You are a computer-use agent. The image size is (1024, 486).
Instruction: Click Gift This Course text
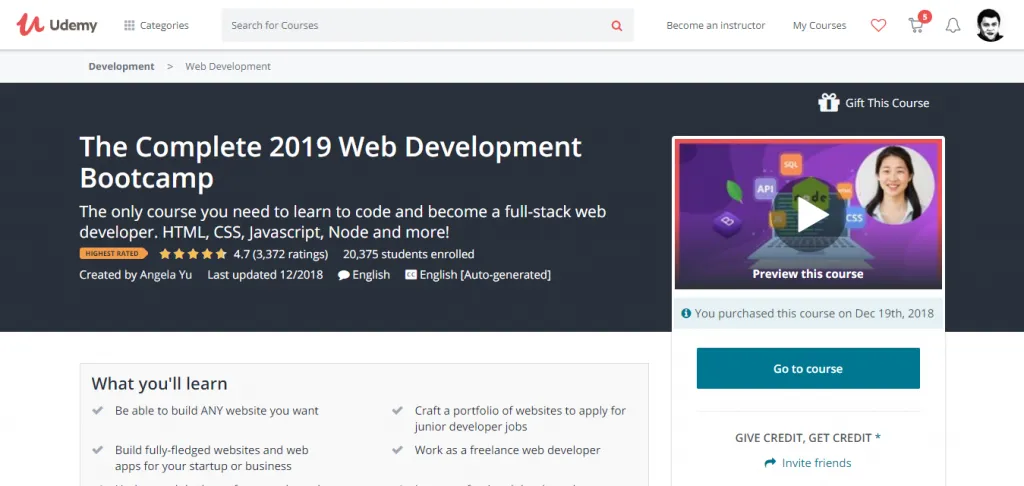(x=887, y=103)
